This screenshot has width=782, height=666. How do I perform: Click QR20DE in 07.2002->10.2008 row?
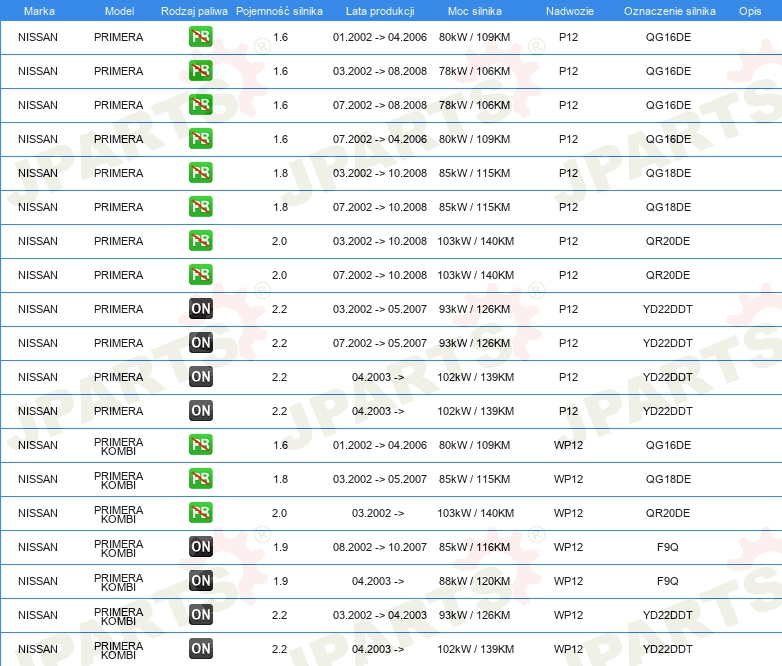pos(668,275)
